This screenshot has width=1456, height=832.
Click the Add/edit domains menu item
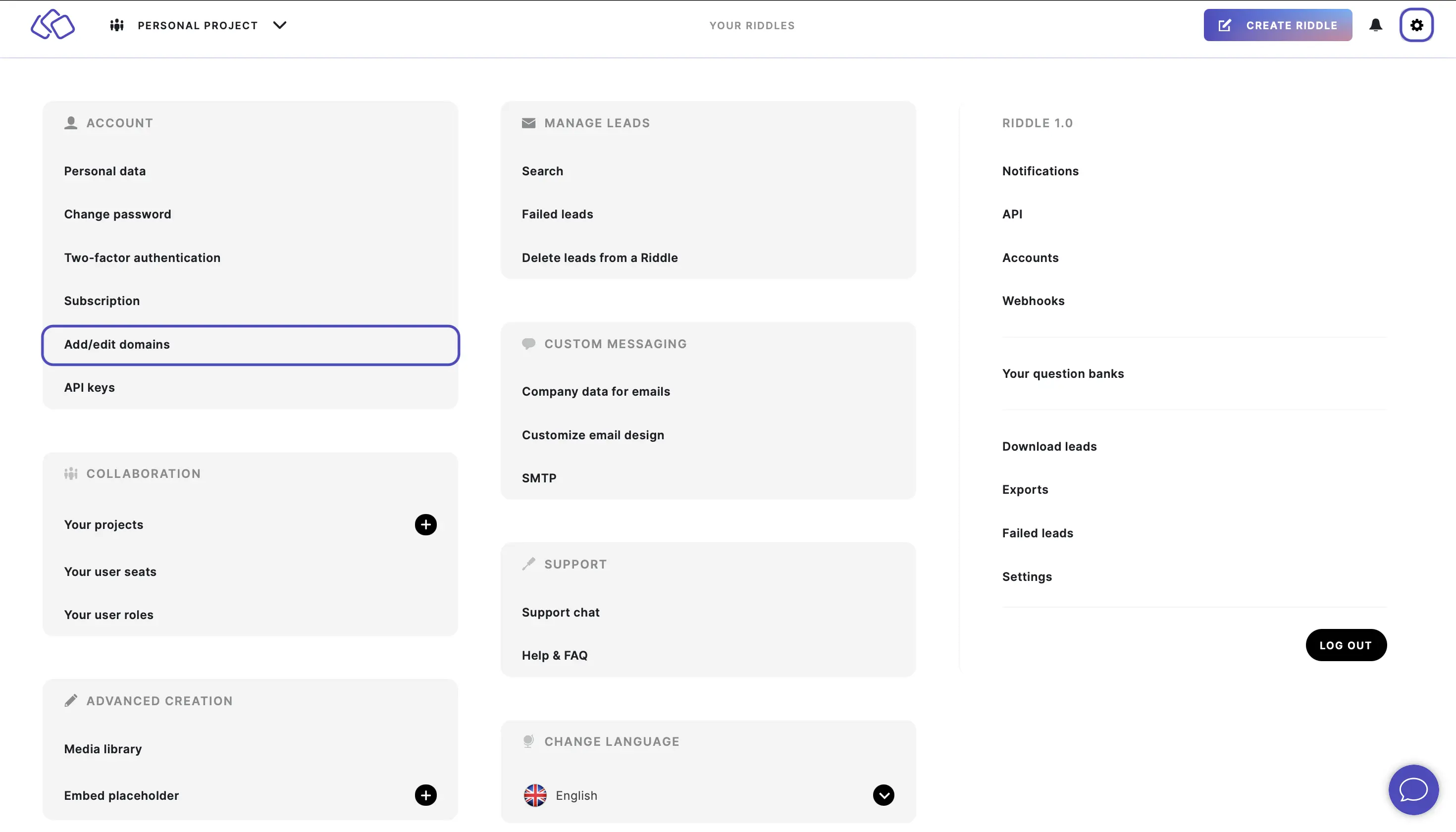pos(250,344)
